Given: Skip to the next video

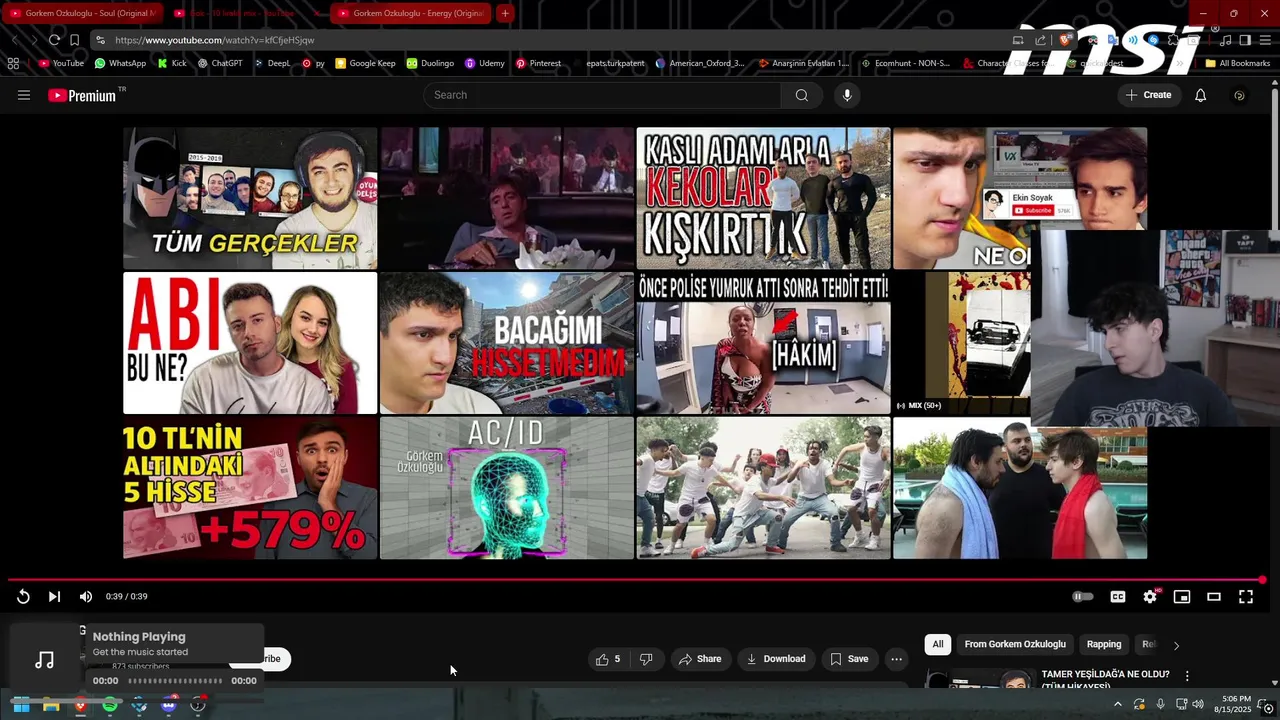Looking at the screenshot, I should (x=55, y=597).
